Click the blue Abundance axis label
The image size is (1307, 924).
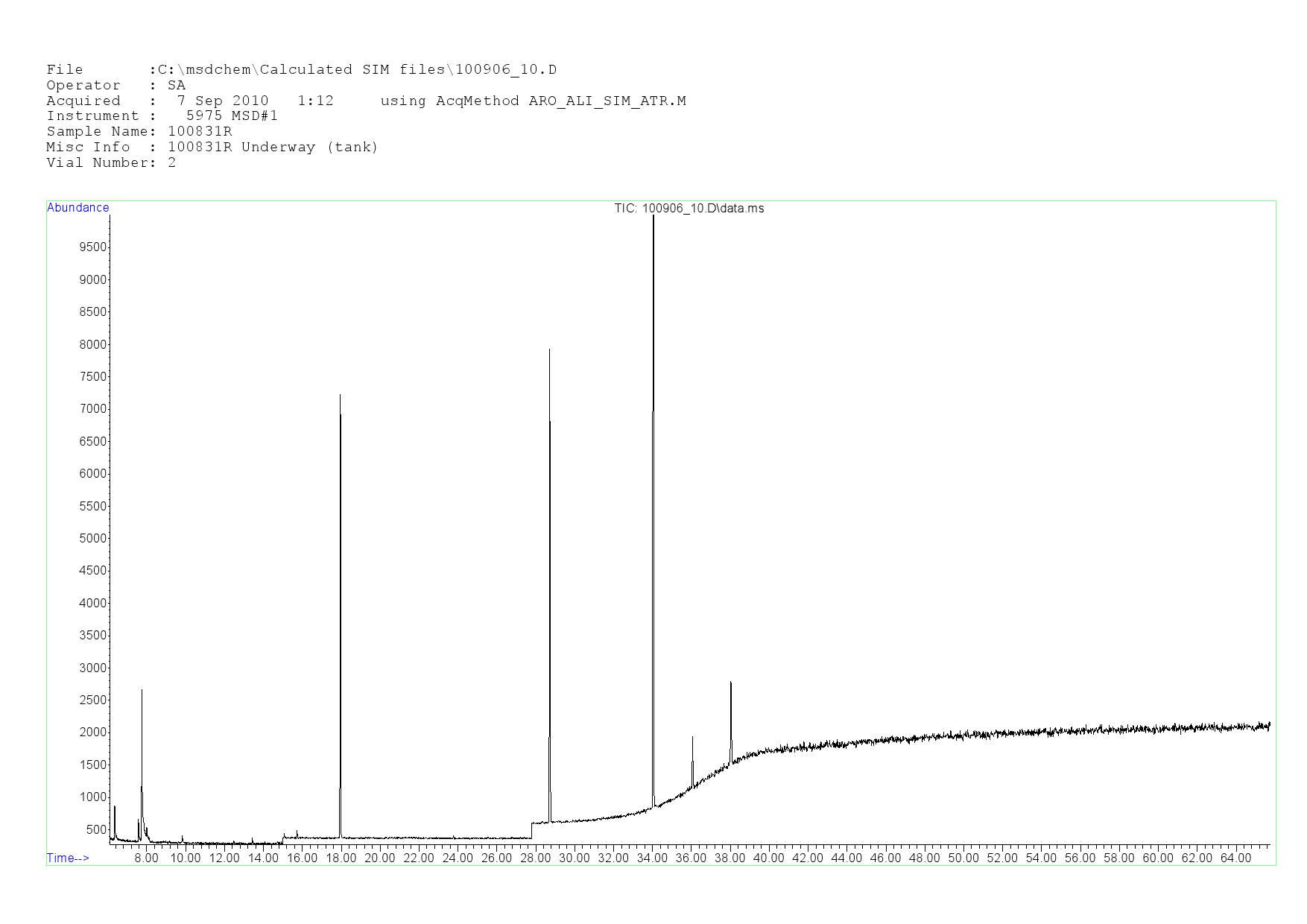(78, 208)
